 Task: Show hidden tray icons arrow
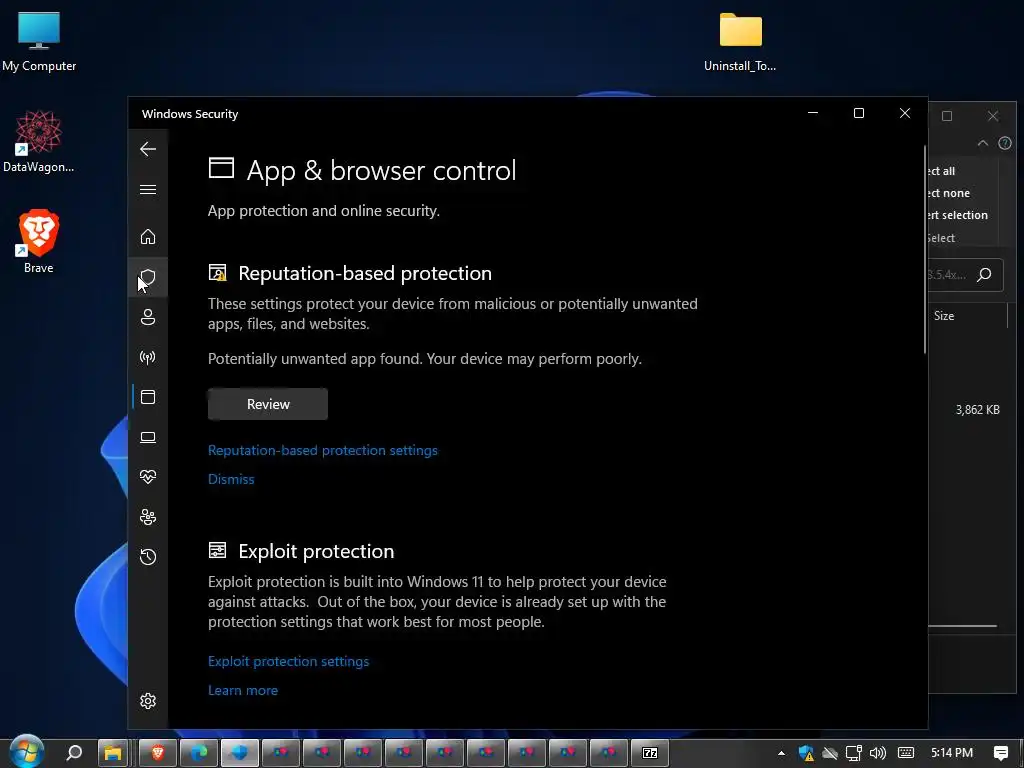pyautogui.click(x=781, y=753)
